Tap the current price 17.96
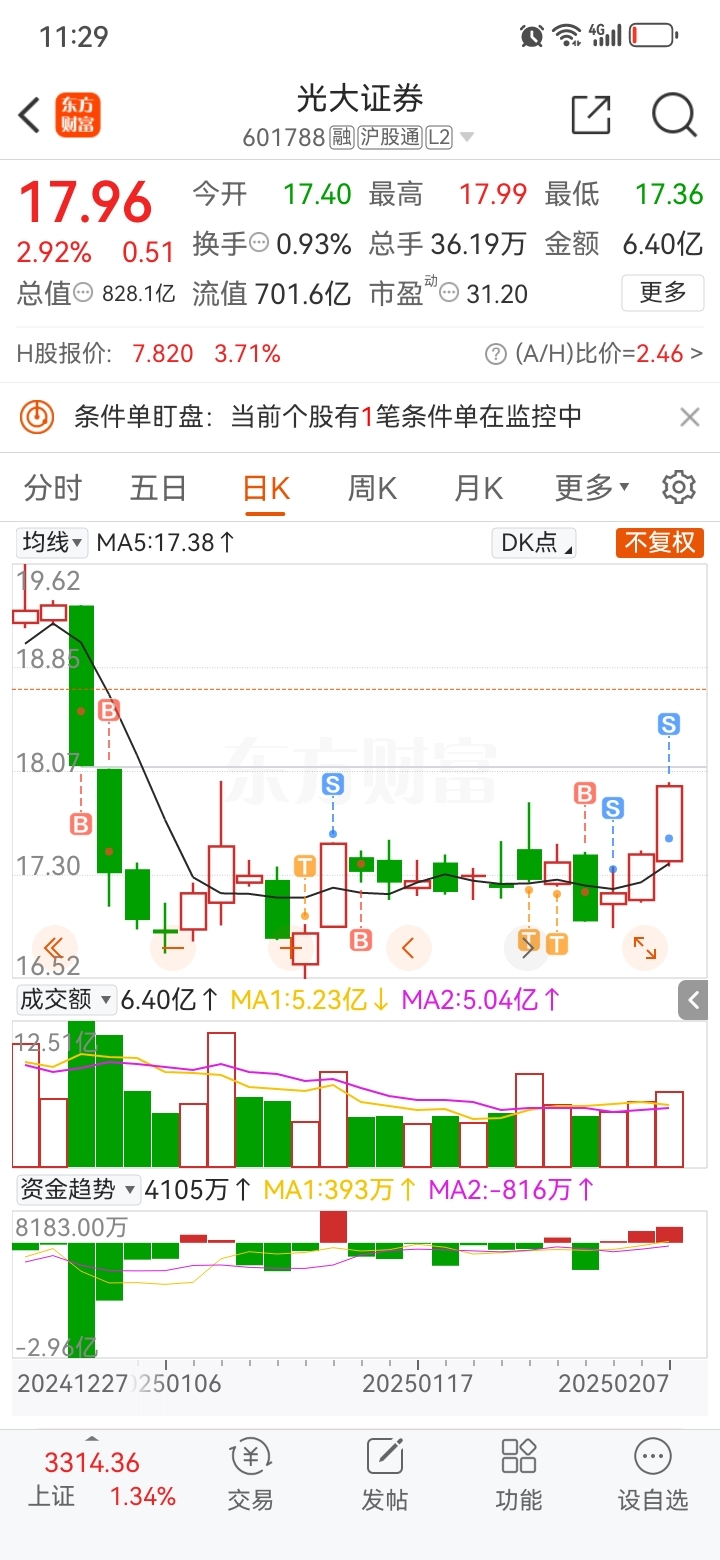Image resolution: width=720 pixels, height=1560 pixels. [86, 202]
